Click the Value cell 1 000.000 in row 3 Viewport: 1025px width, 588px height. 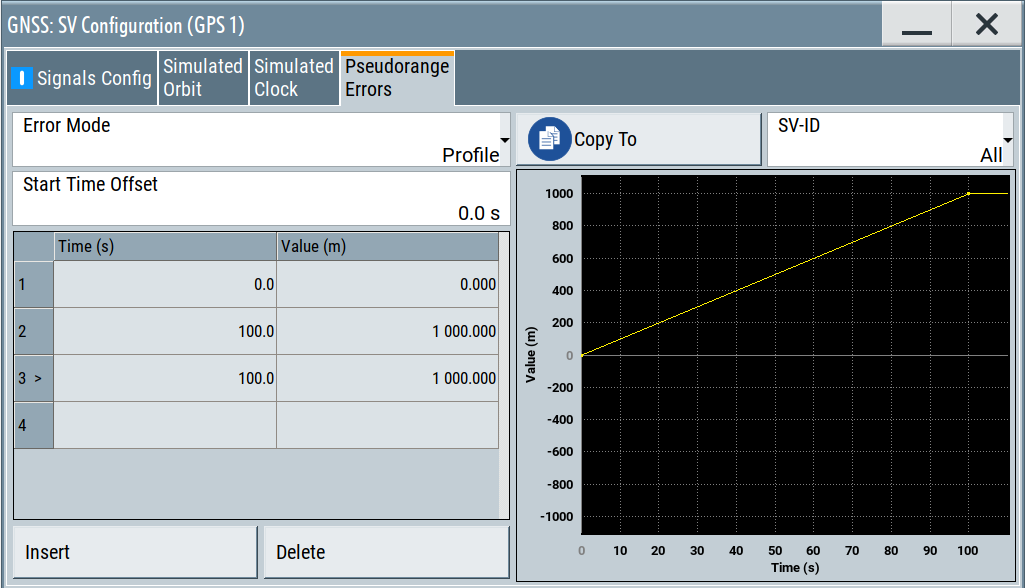[x=388, y=379]
